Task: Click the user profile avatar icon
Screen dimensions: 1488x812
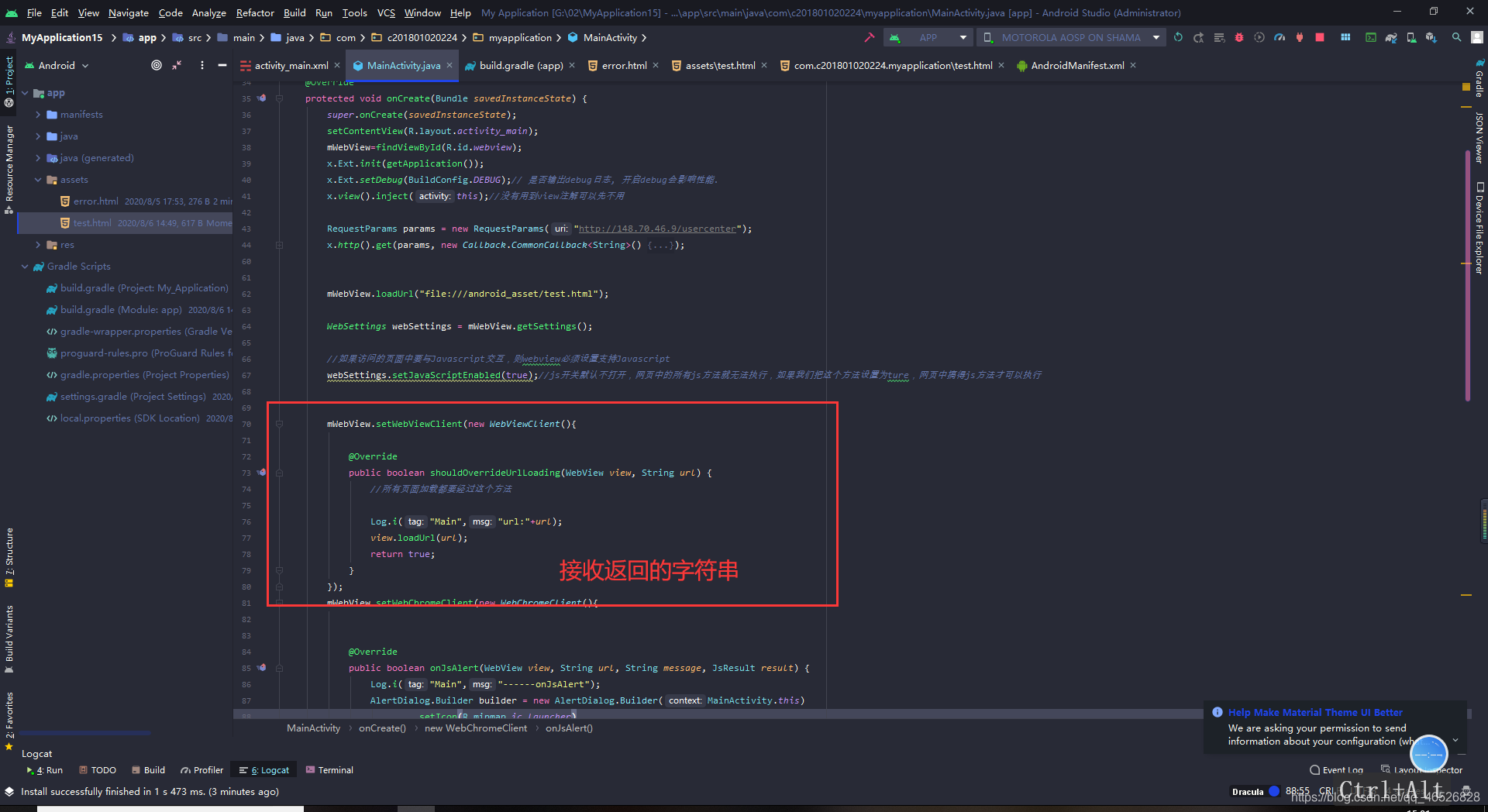Action: (x=1477, y=37)
